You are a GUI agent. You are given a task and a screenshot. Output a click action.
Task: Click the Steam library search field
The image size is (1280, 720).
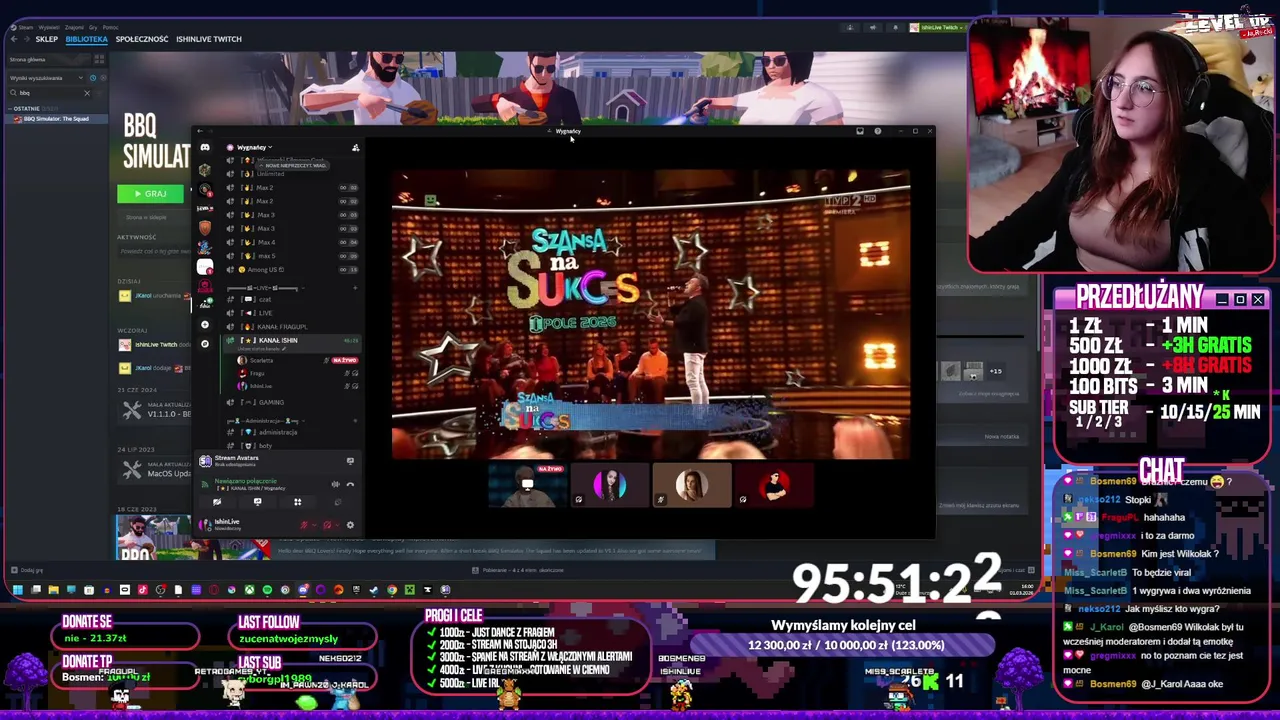click(x=50, y=93)
